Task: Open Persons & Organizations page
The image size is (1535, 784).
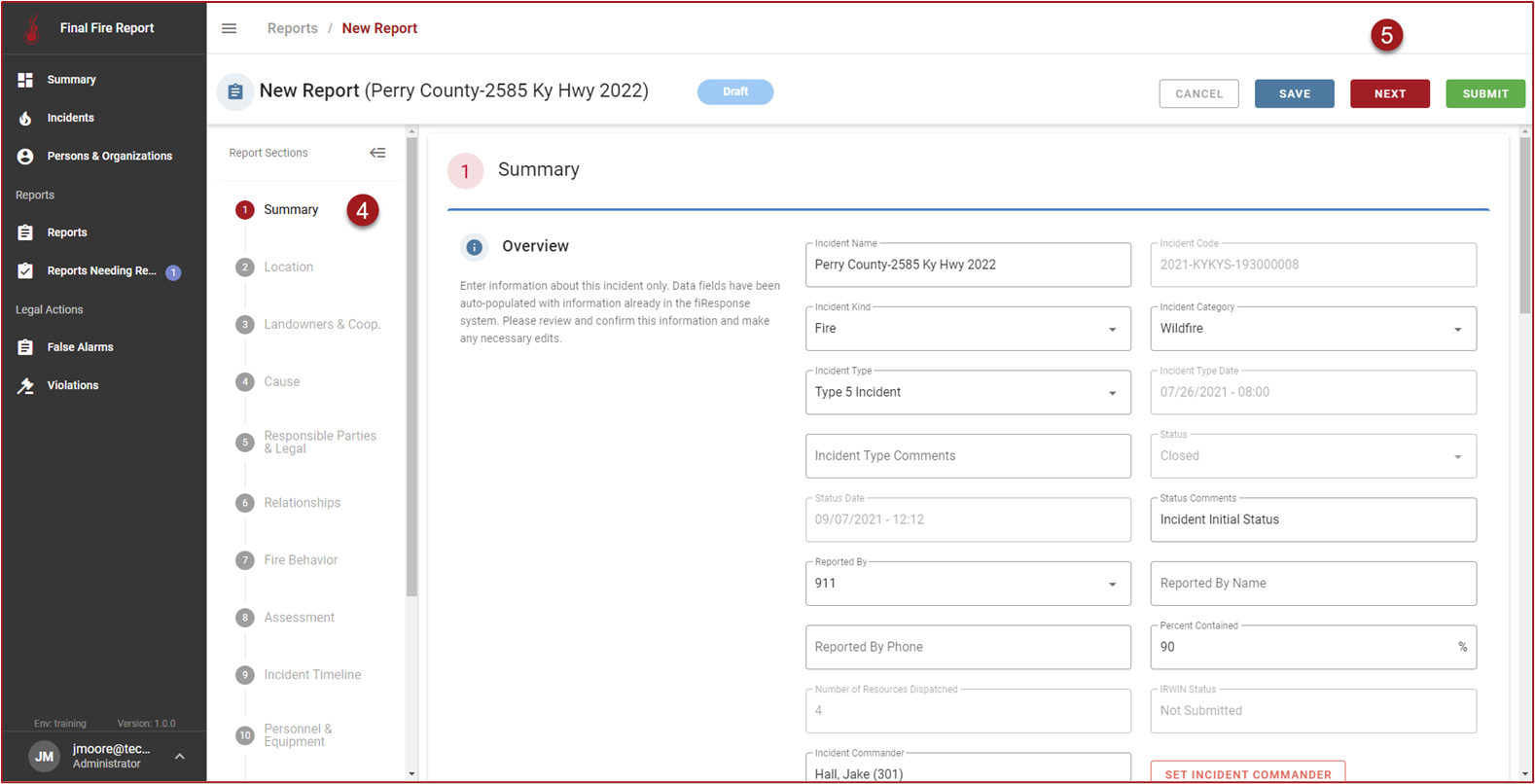Action: pos(110,156)
